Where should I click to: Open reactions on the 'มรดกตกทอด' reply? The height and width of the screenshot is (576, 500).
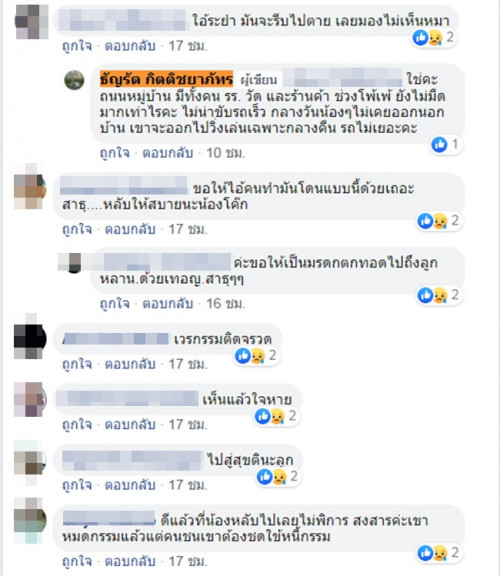click(439, 295)
